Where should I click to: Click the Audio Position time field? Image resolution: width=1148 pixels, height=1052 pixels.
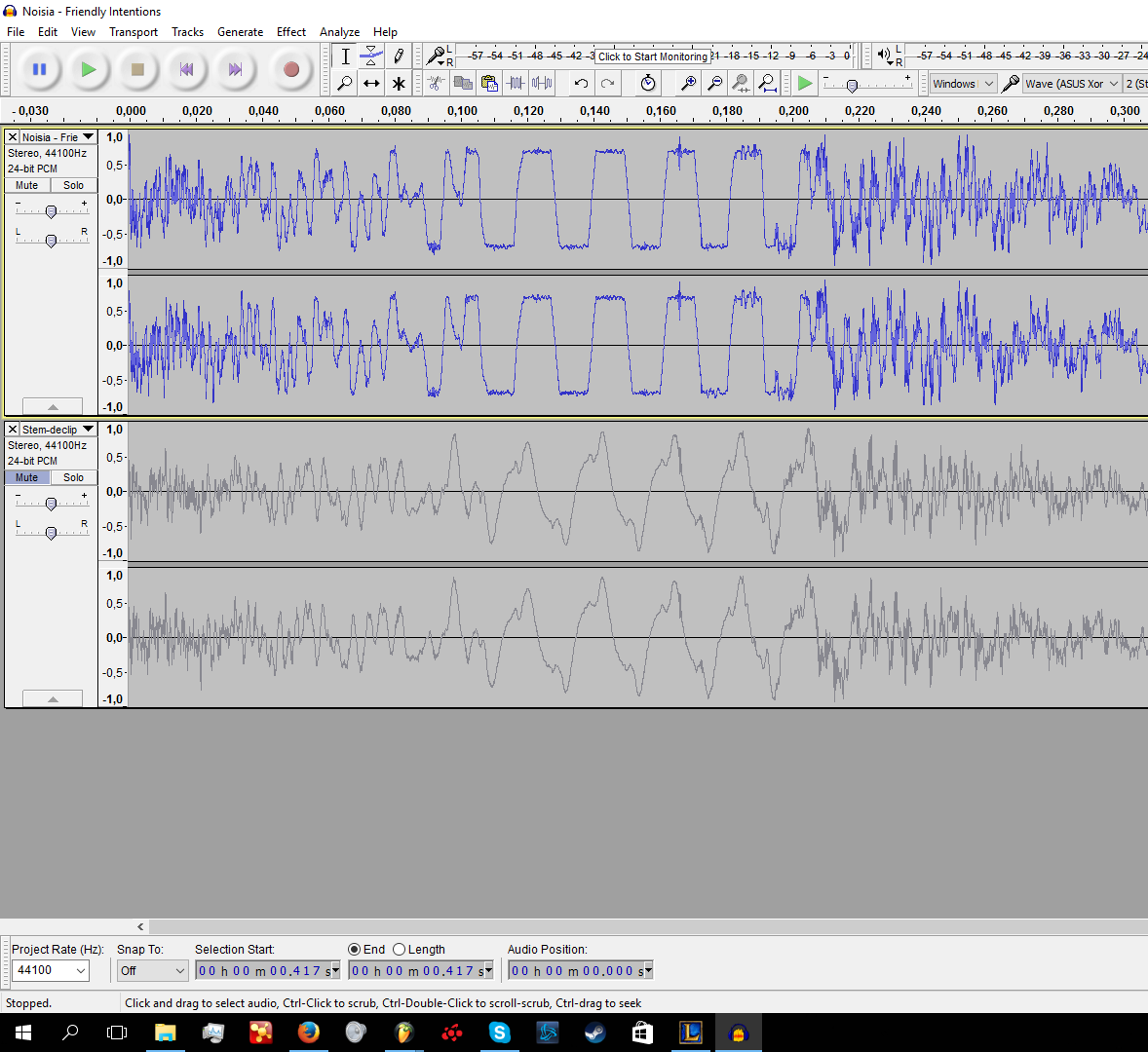tap(581, 971)
